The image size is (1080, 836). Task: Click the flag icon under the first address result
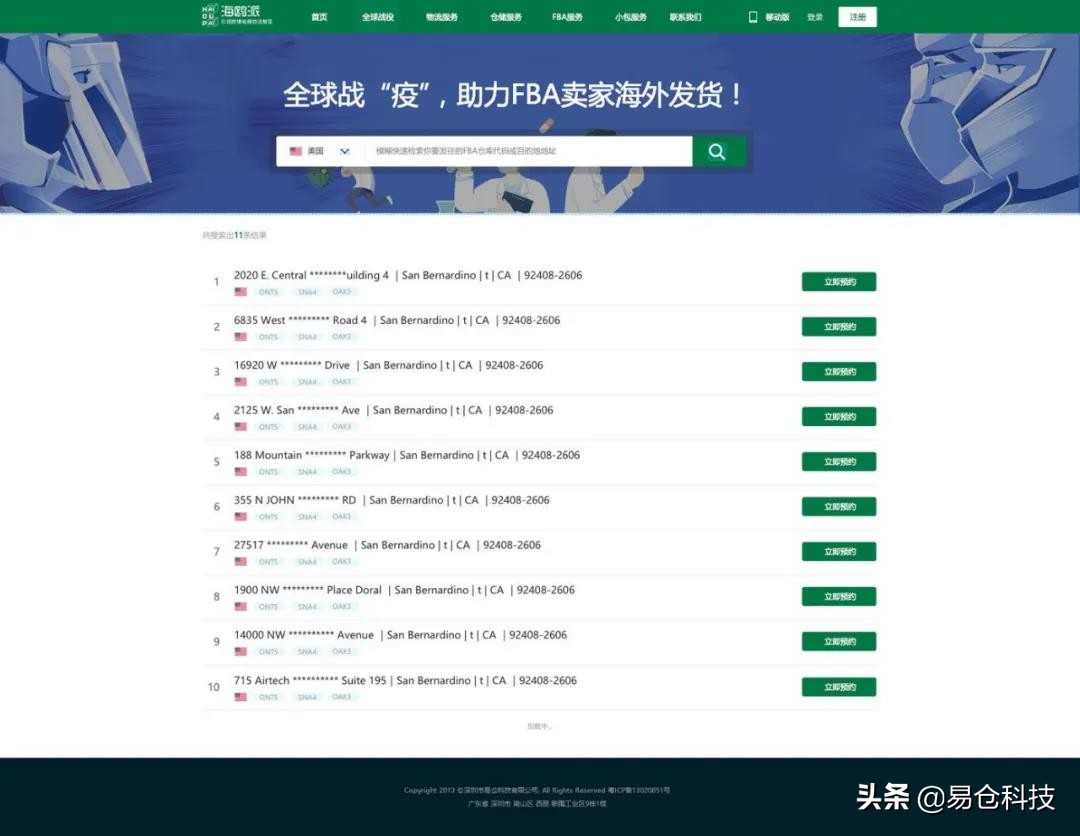click(239, 291)
